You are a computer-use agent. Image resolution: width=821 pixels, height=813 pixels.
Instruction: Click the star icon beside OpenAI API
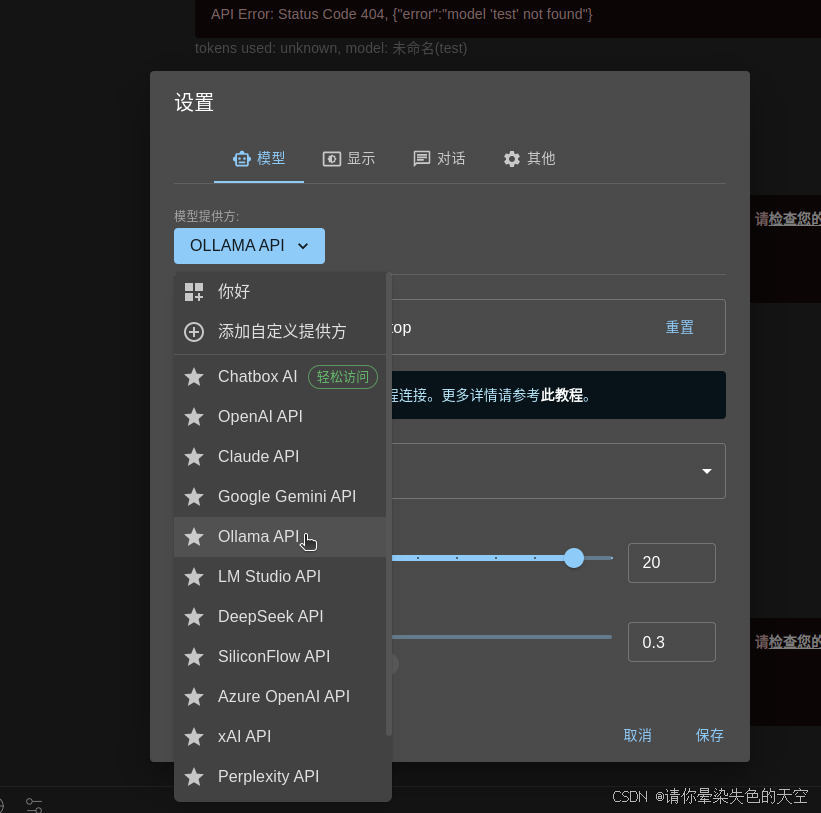click(194, 417)
